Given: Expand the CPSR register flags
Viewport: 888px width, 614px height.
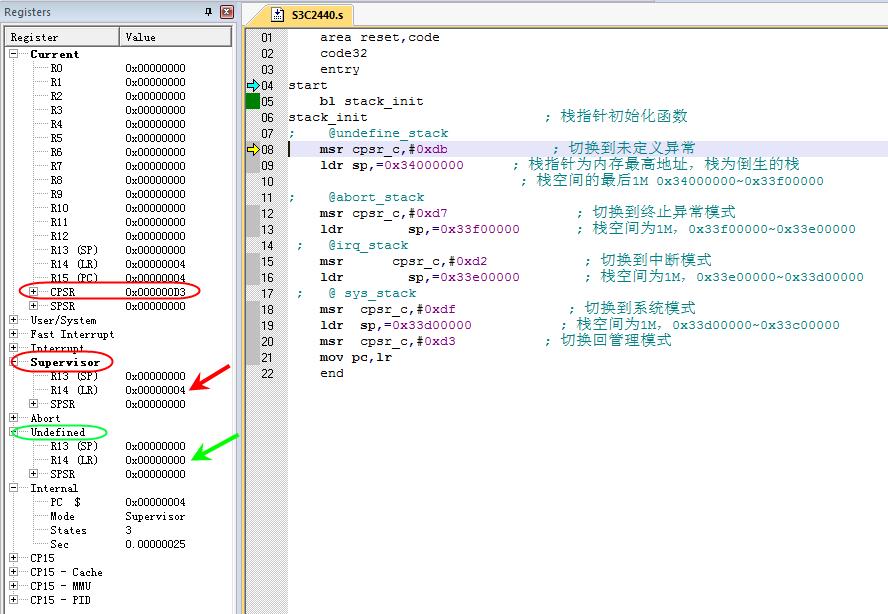Looking at the screenshot, I should [x=33, y=292].
